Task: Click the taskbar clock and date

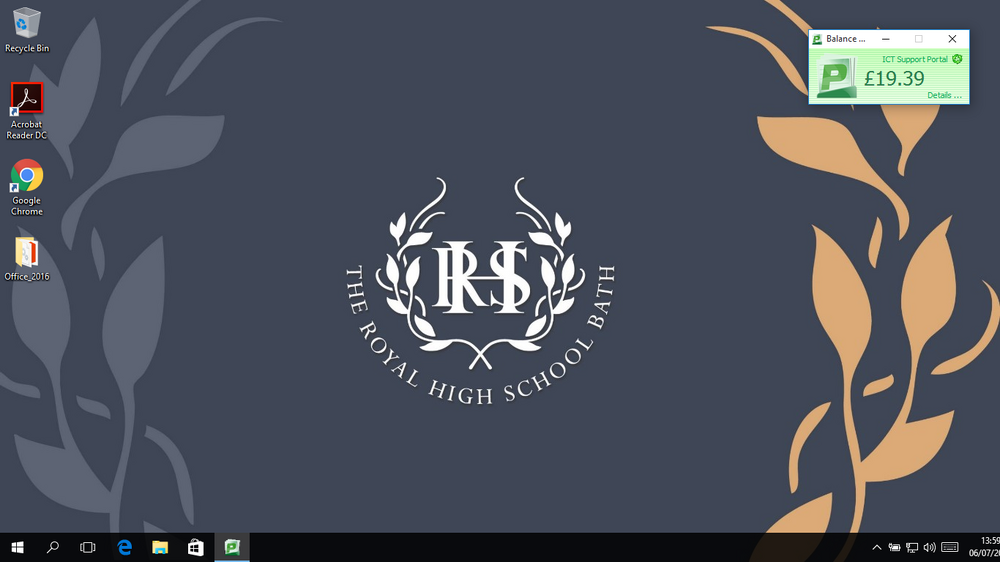Action: pos(986,547)
